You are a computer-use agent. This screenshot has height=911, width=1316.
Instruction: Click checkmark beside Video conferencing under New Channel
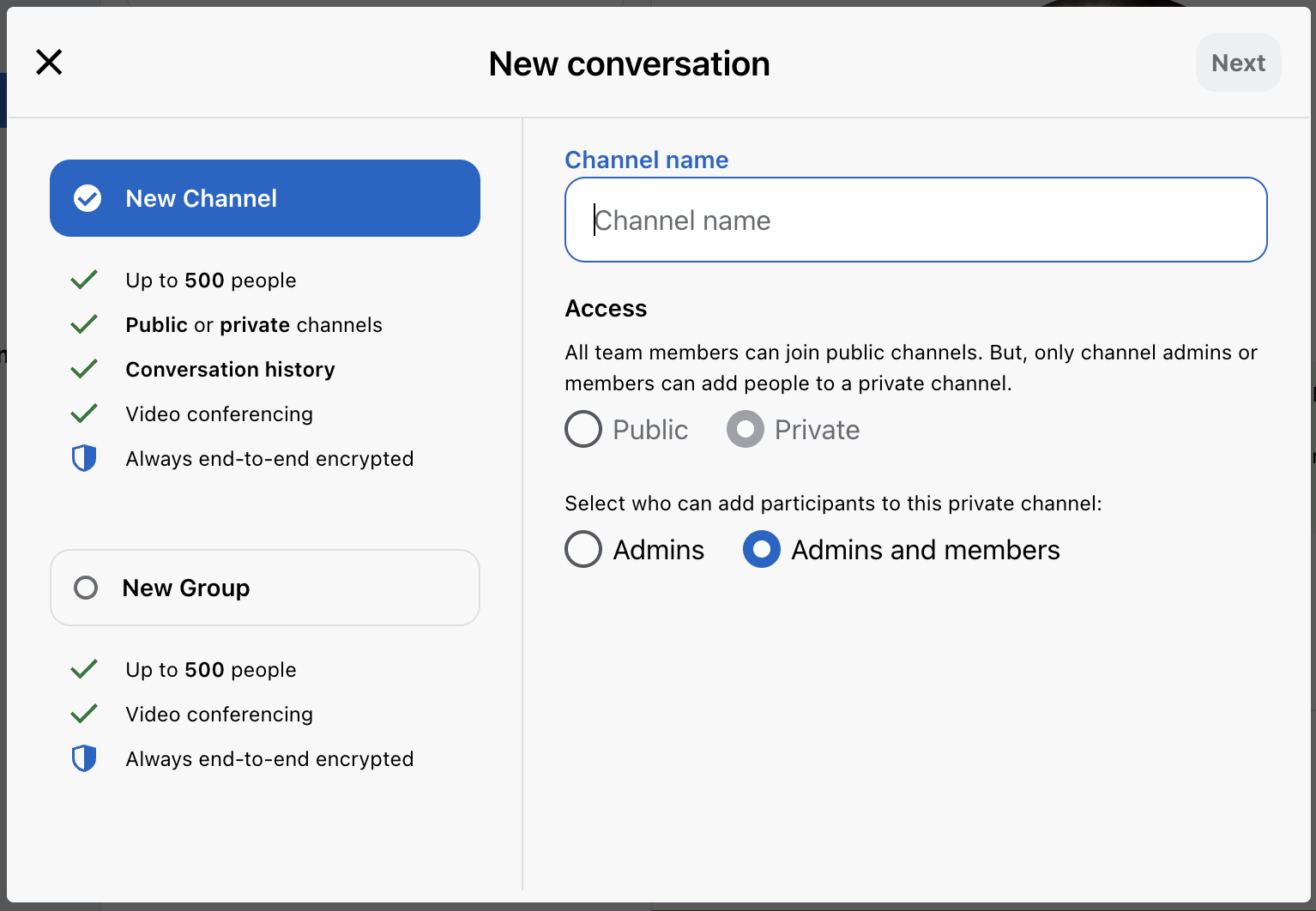click(x=84, y=413)
